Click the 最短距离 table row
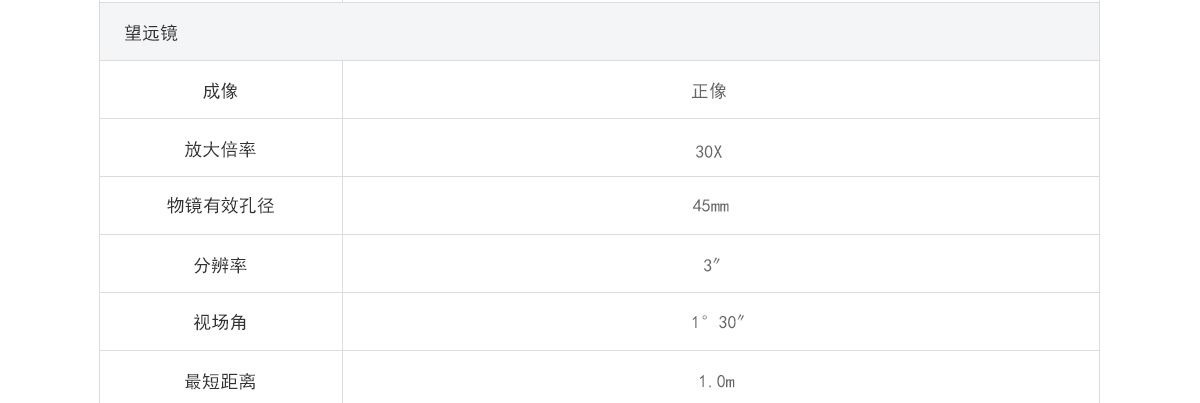This screenshot has height=403, width=1200. [599, 377]
